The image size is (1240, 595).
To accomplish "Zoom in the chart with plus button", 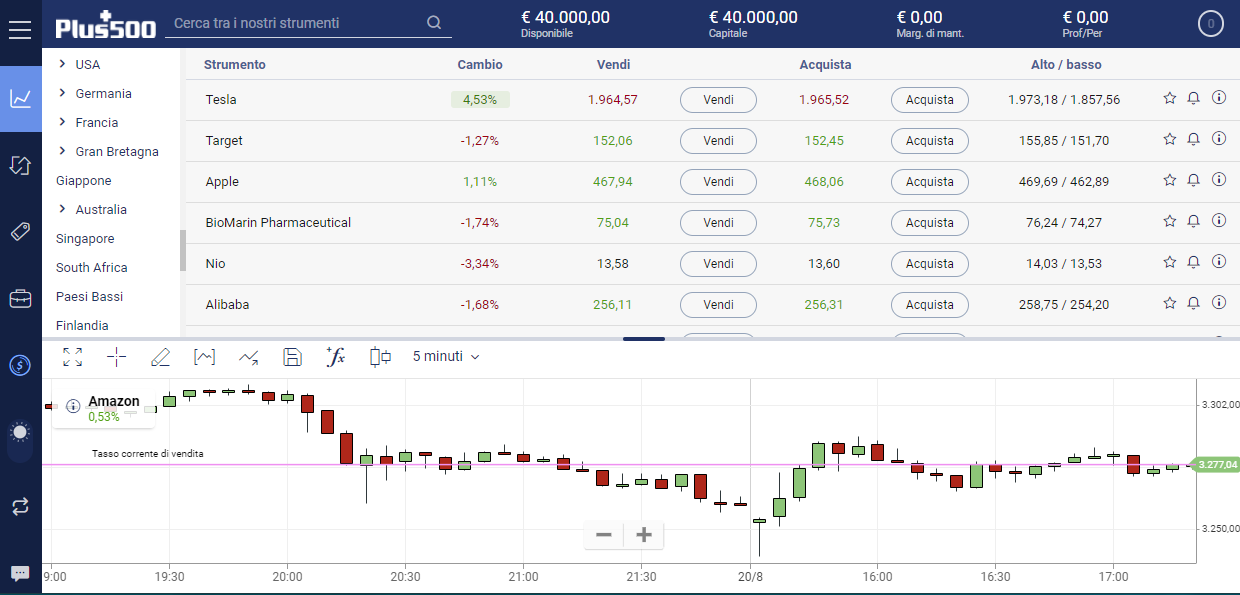I will pos(644,535).
